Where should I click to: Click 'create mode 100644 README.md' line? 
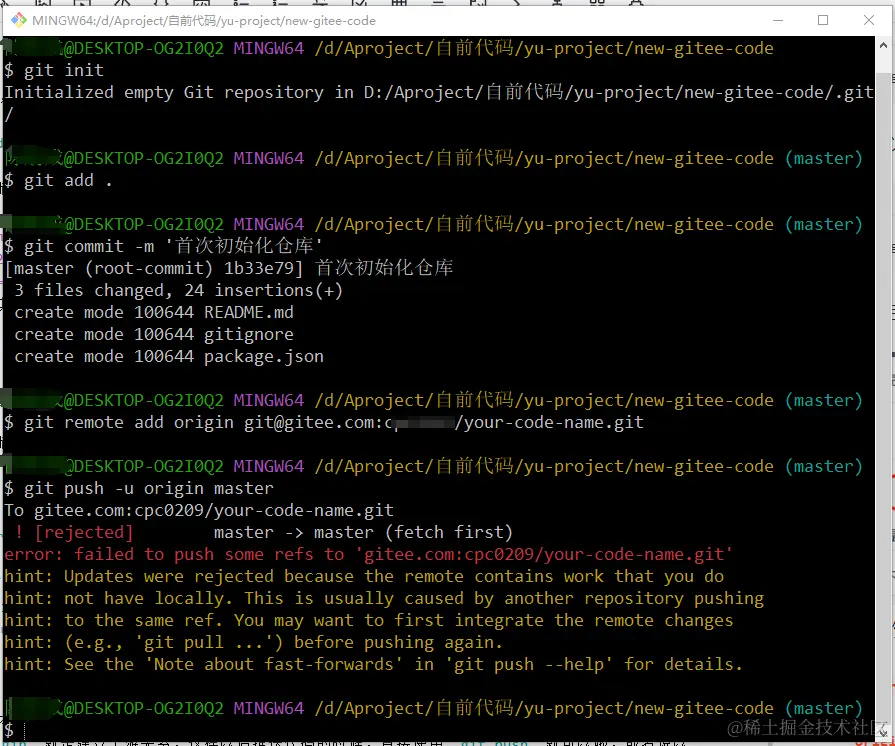click(154, 313)
